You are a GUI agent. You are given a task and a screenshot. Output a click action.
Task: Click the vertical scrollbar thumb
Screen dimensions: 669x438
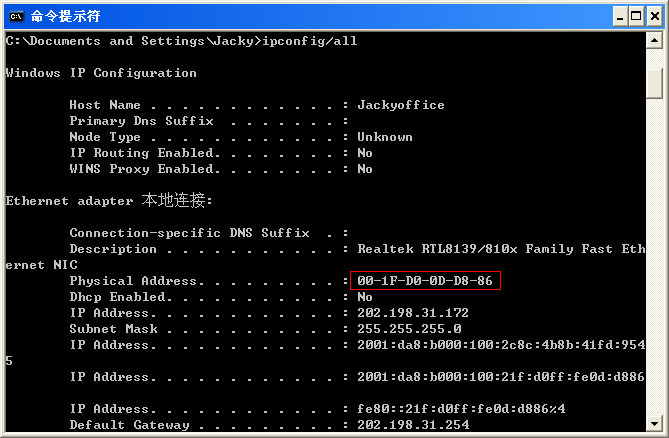tap(654, 84)
